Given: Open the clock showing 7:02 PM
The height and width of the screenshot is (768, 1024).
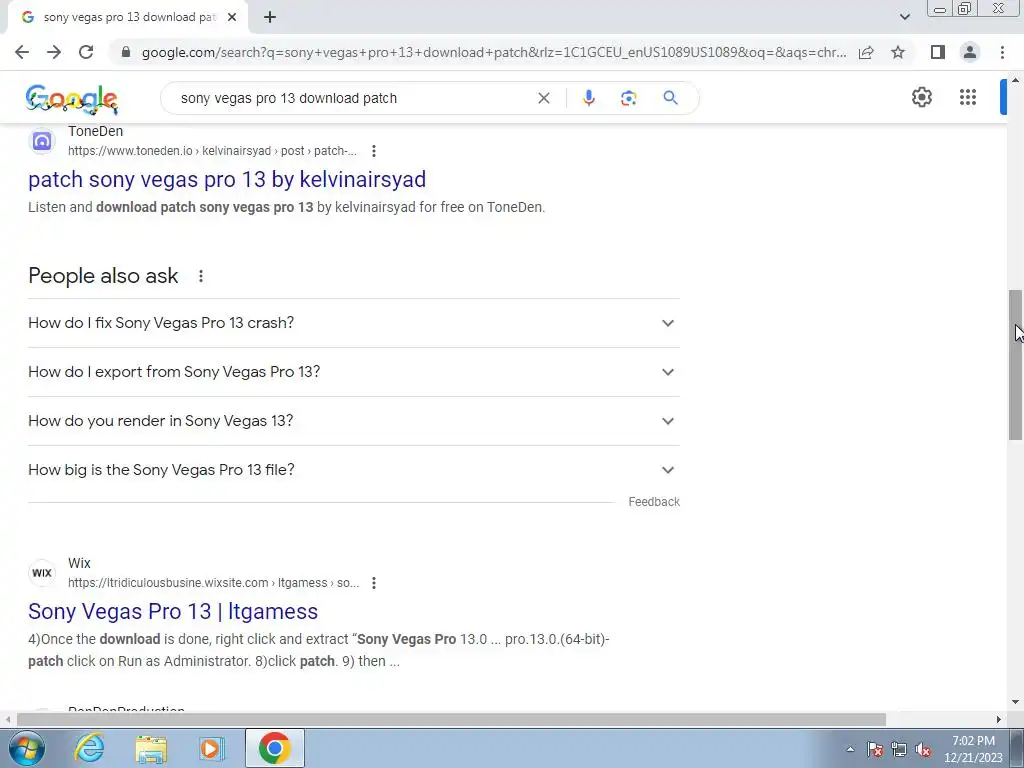Looking at the screenshot, I should tap(973, 749).
